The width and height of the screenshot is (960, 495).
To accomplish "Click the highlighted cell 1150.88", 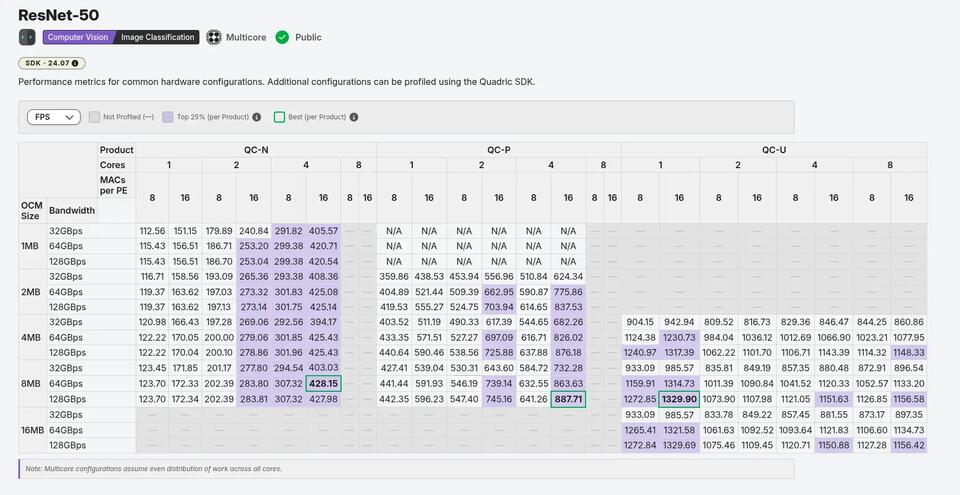I will coord(833,445).
